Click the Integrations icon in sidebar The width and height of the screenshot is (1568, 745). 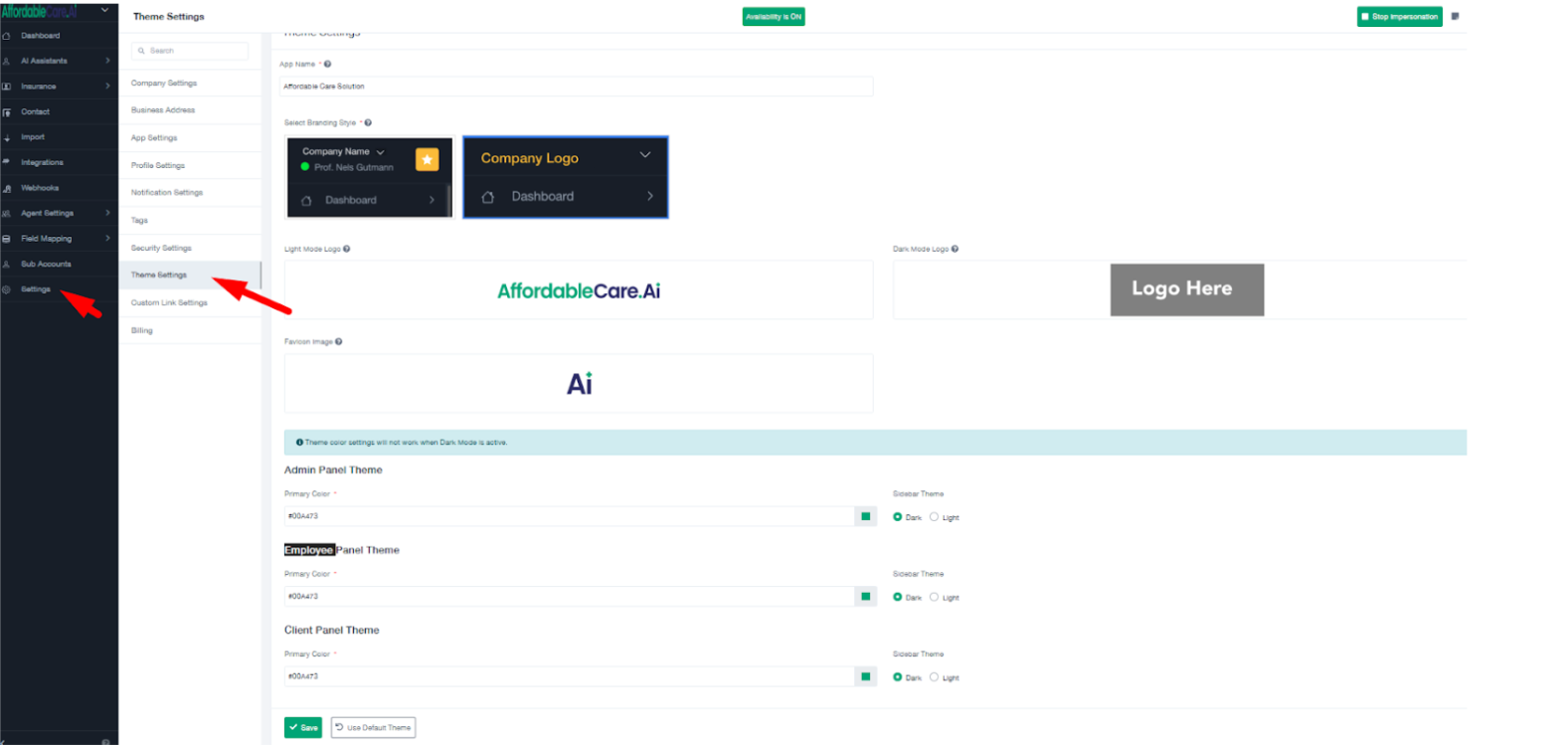point(6,162)
